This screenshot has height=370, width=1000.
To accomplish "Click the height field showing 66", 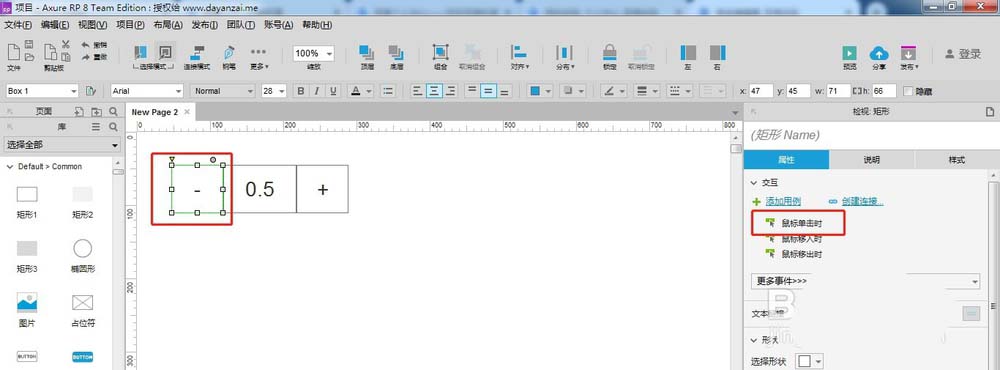I will tap(884, 91).
